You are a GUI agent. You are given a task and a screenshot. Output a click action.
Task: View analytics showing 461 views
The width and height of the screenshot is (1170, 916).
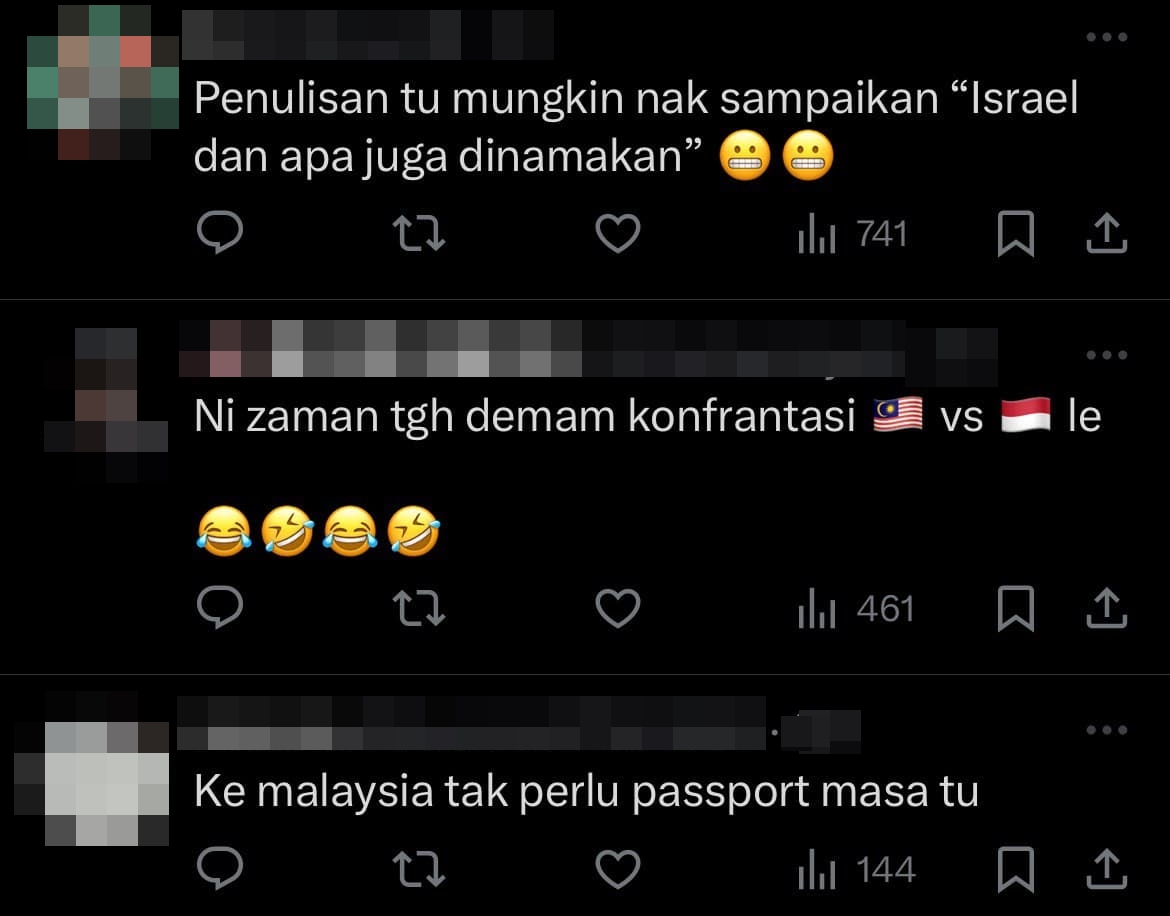[856, 609]
